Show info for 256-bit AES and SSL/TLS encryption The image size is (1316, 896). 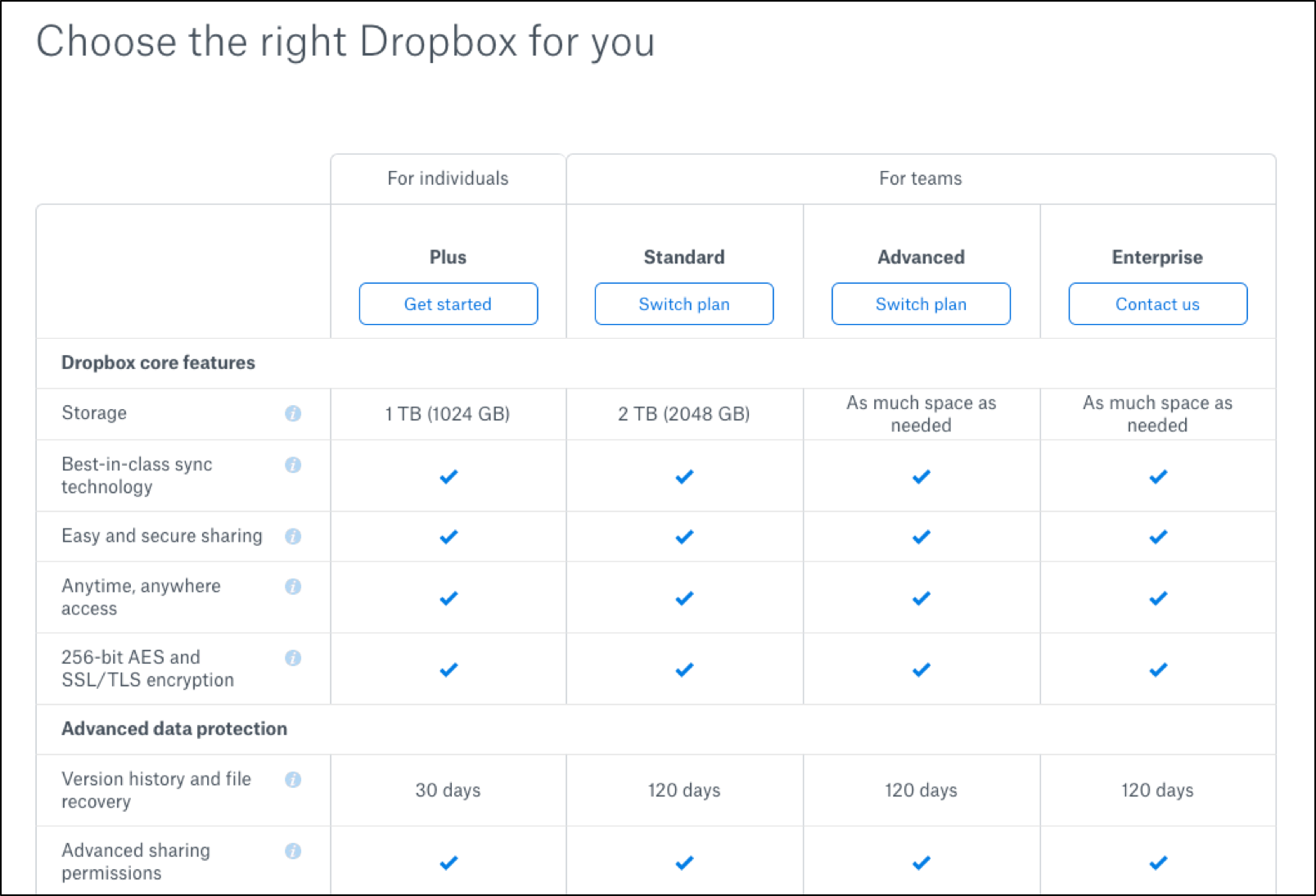(293, 658)
